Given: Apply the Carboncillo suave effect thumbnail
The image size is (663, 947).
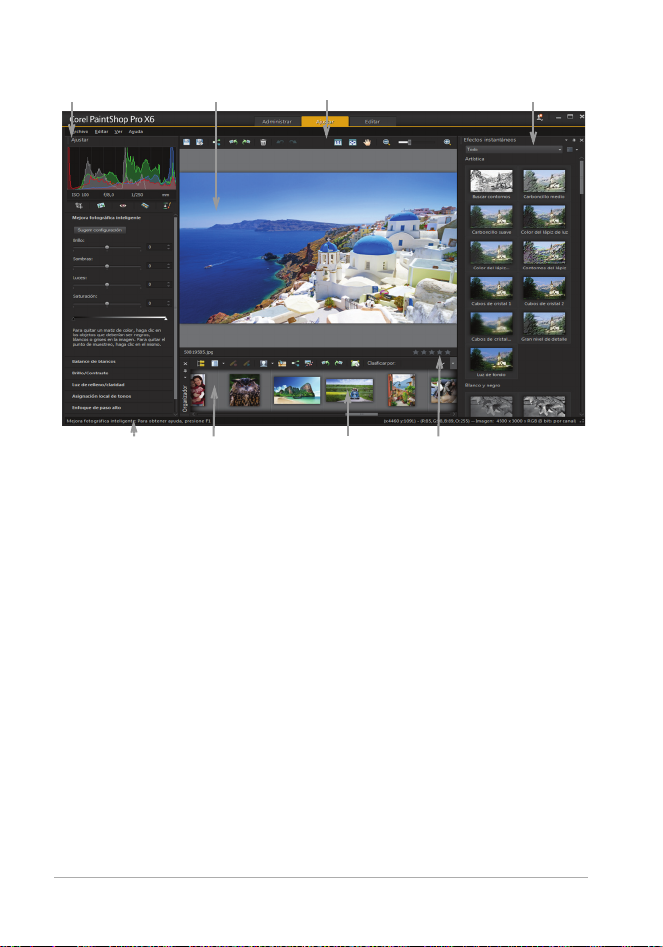Looking at the screenshot, I should 492,217.
